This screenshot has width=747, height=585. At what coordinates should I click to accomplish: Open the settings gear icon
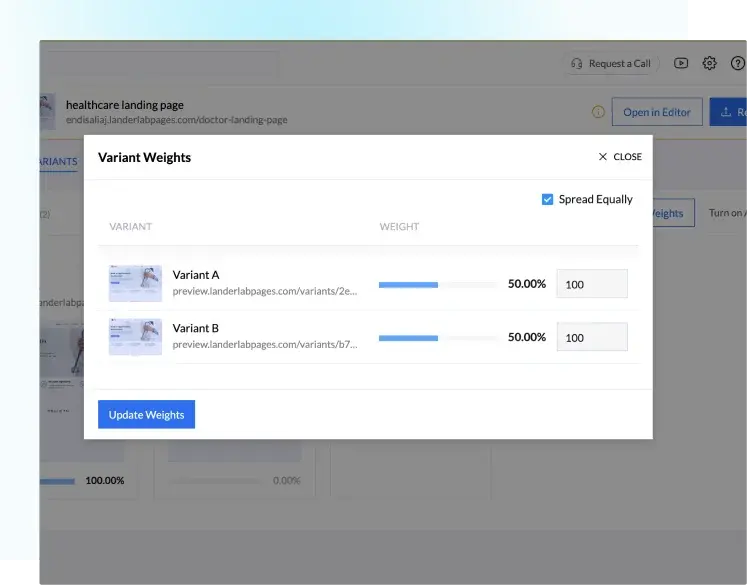(x=709, y=63)
